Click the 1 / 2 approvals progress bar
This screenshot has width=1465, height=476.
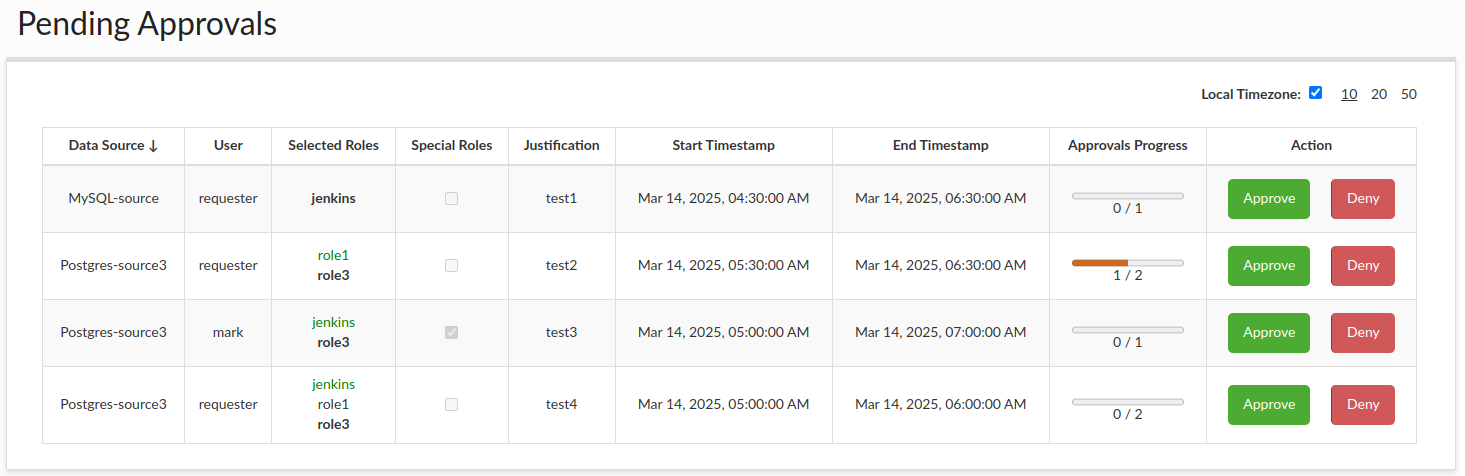pyautogui.click(x=1128, y=263)
